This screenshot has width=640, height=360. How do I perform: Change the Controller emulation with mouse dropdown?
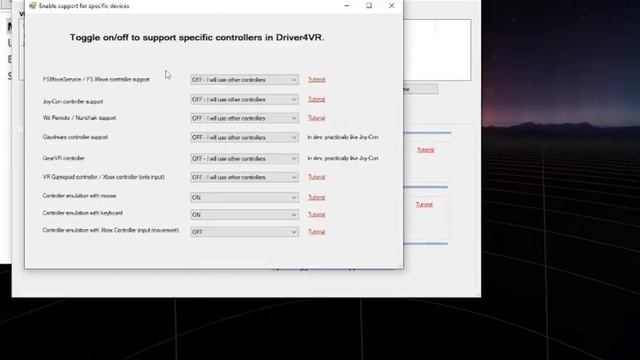(x=244, y=197)
